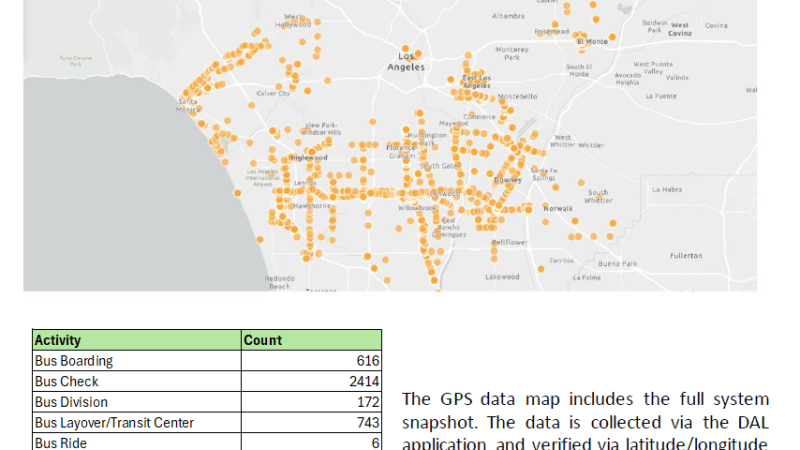800x450 pixels.
Task: Click the La Habra map label
Action: [665, 188]
